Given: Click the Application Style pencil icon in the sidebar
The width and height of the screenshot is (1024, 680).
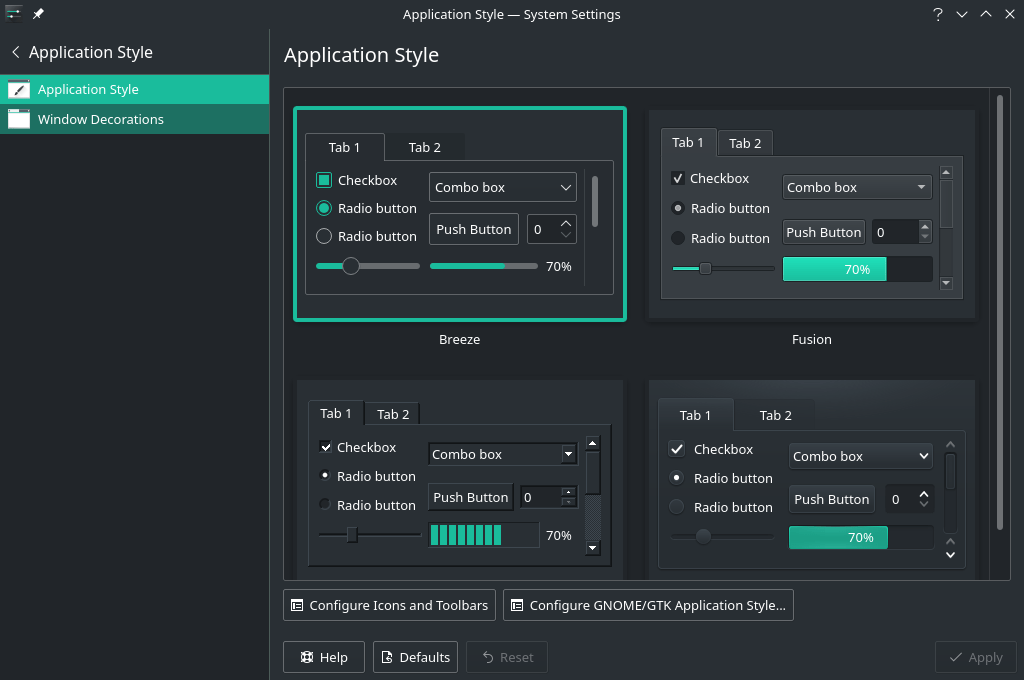Looking at the screenshot, I should click(19, 89).
